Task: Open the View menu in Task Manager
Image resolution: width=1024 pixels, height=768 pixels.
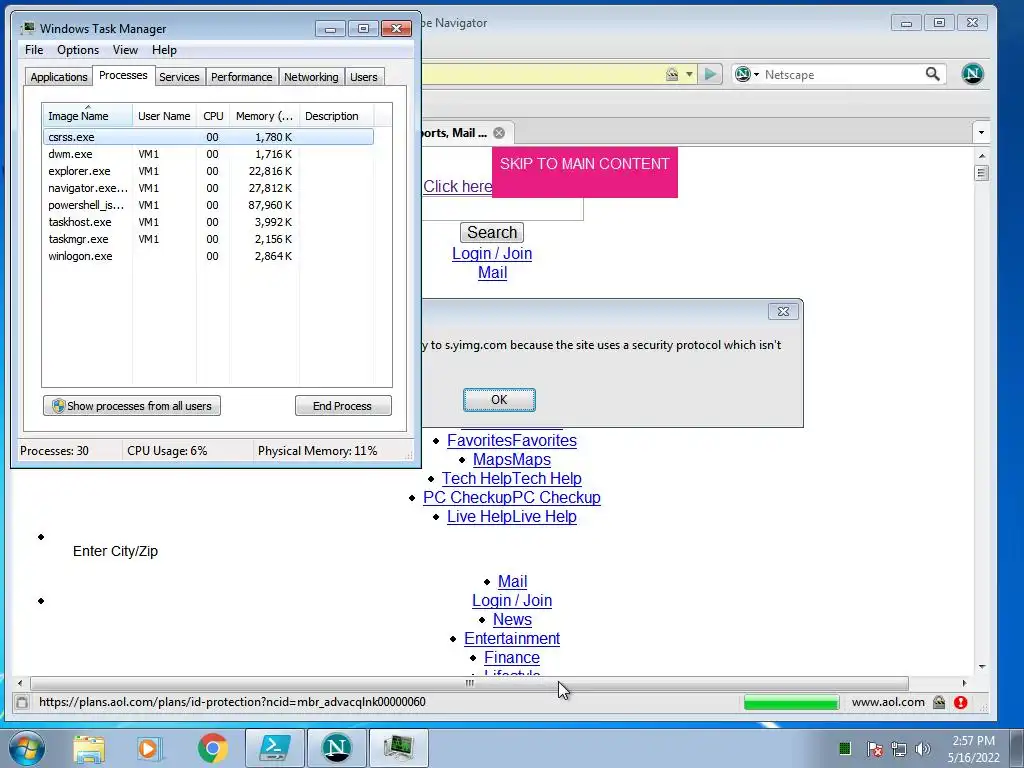Action: point(125,50)
